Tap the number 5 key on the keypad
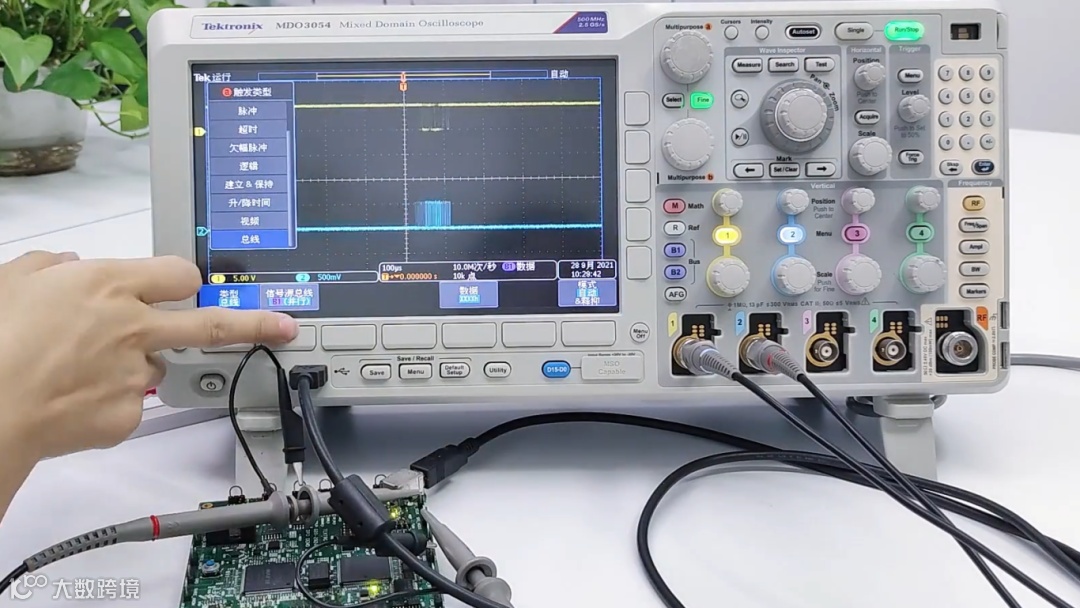 coord(967,96)
